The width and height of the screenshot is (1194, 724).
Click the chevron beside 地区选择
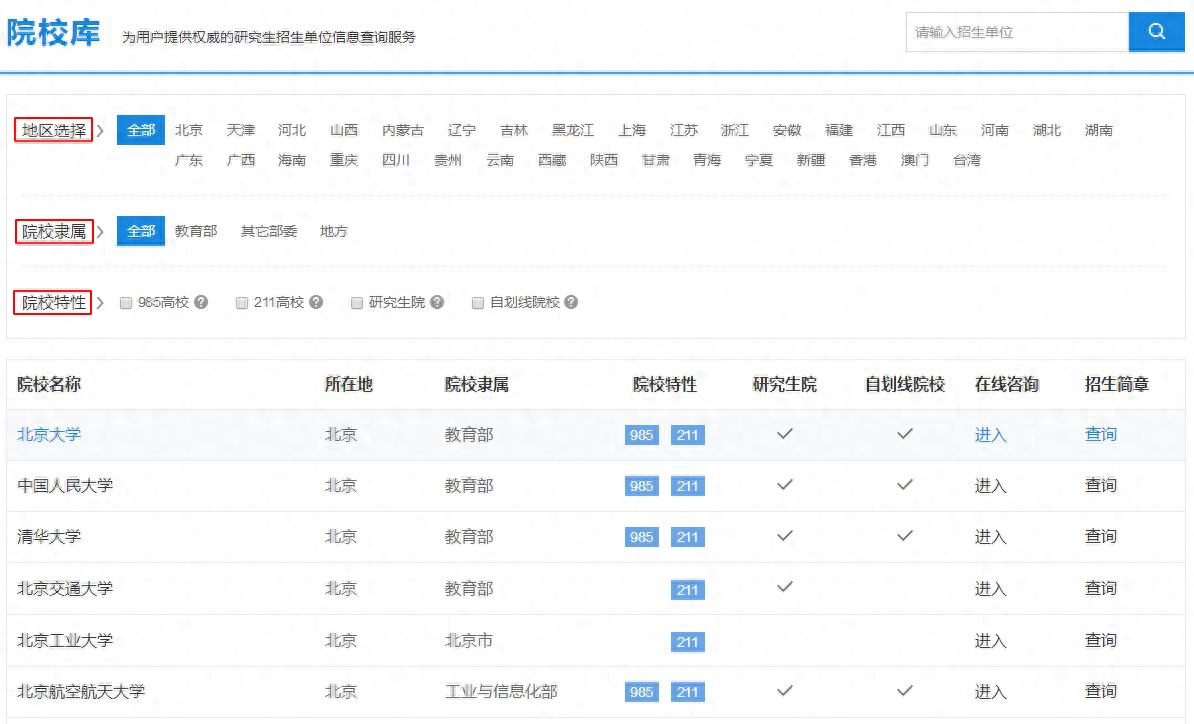pos(100,130)
